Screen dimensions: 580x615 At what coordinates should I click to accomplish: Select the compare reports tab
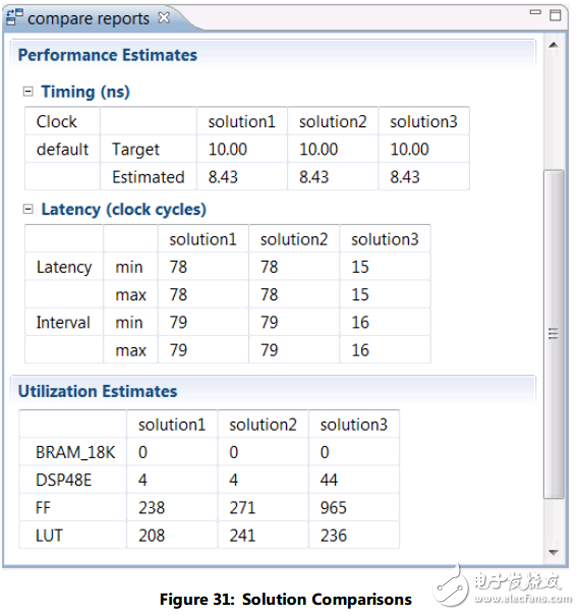[88, 18]
